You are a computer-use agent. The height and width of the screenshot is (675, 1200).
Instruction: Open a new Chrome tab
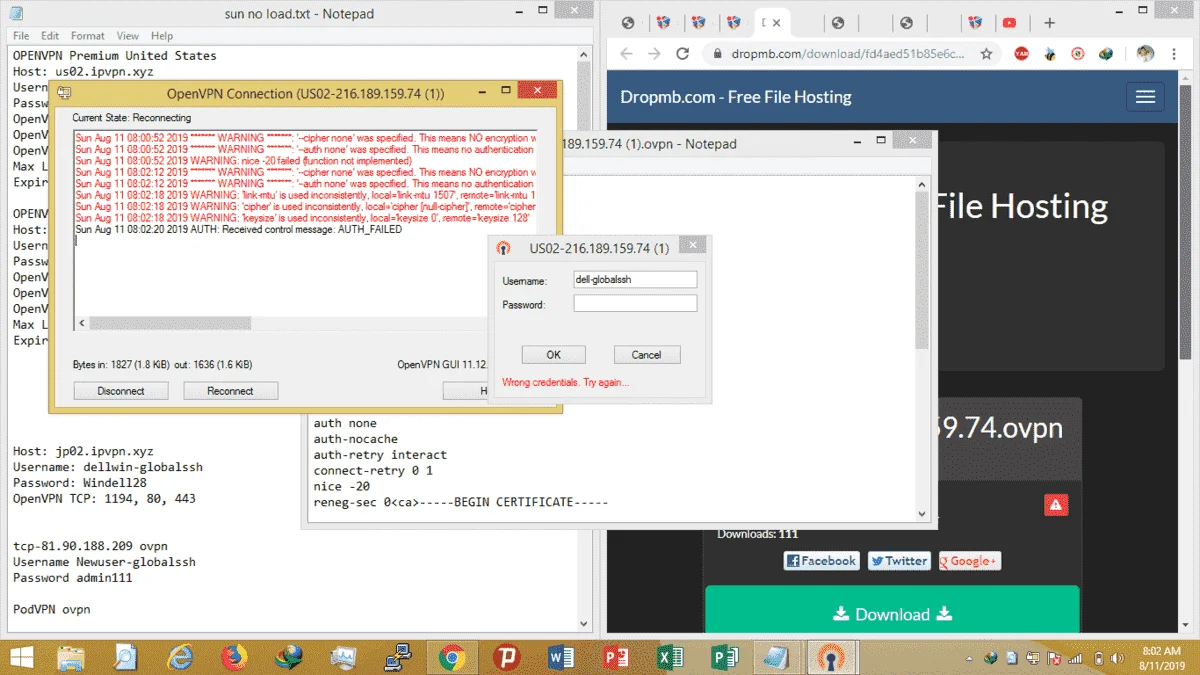(1049, 22)
